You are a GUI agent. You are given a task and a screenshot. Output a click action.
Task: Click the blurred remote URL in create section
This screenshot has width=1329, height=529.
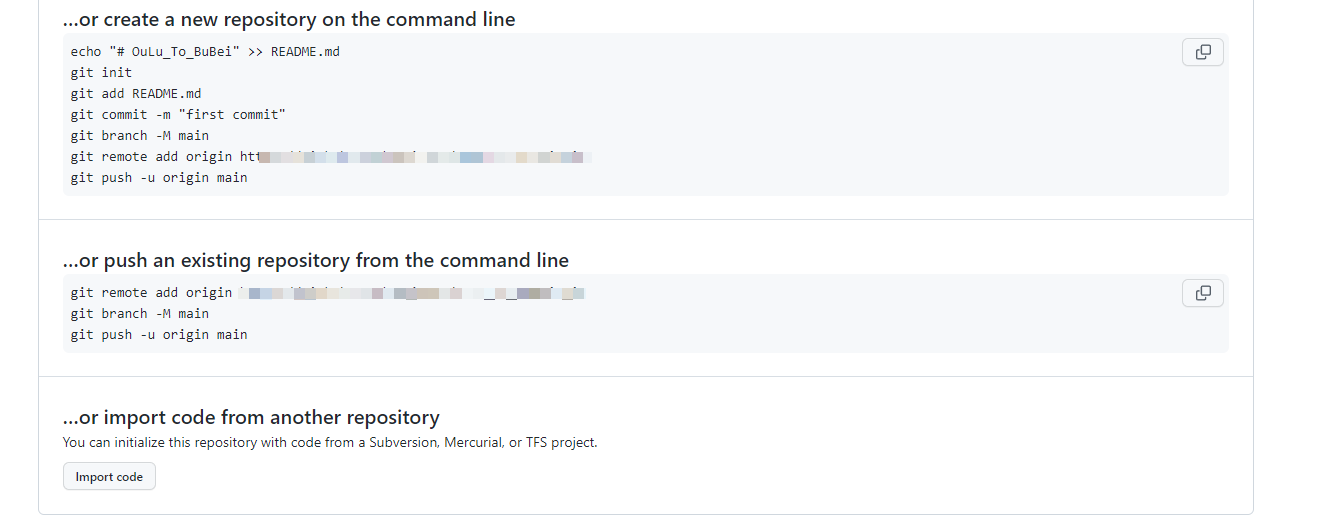pos(420,157)
